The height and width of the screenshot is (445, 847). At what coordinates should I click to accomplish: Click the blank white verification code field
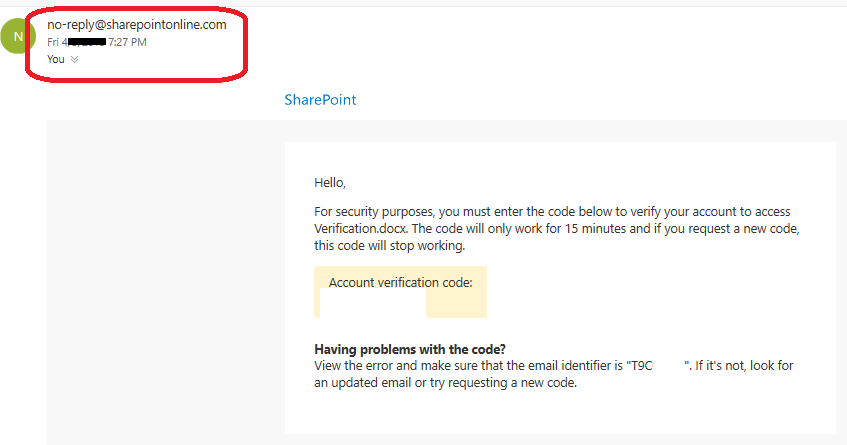pyautogui.click(x=373, y=303)
